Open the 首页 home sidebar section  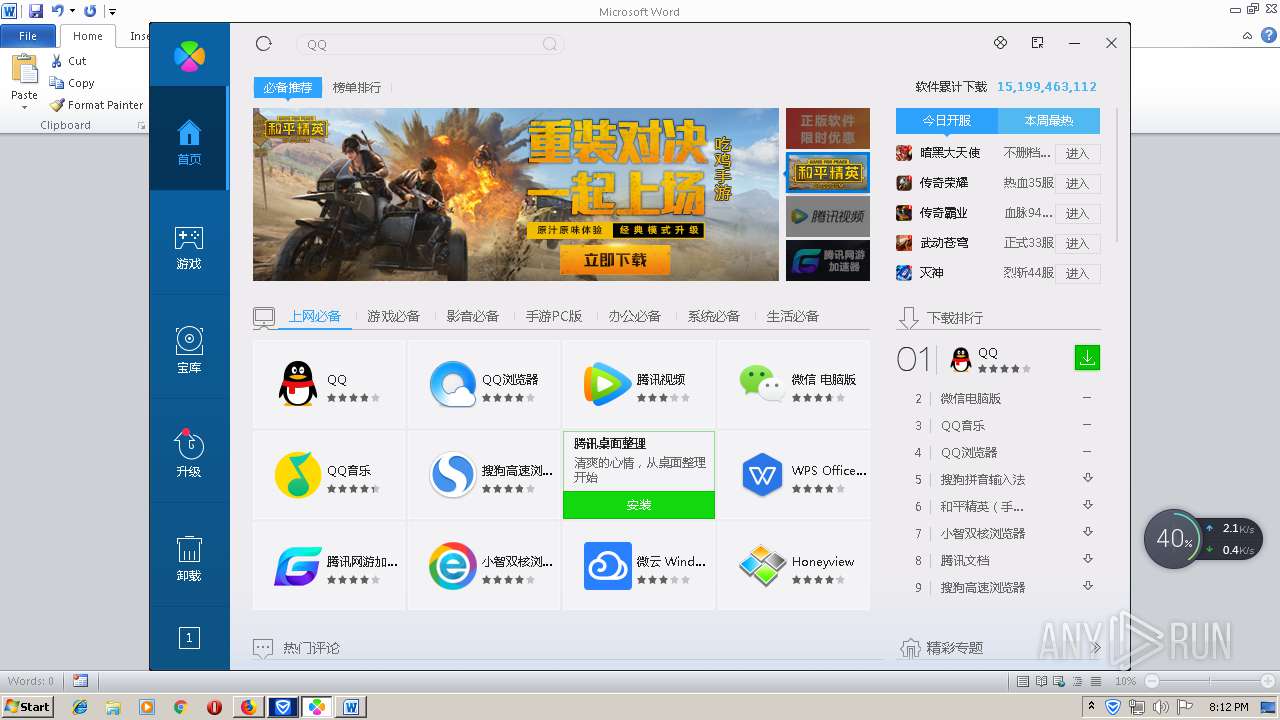coord(189,140)
